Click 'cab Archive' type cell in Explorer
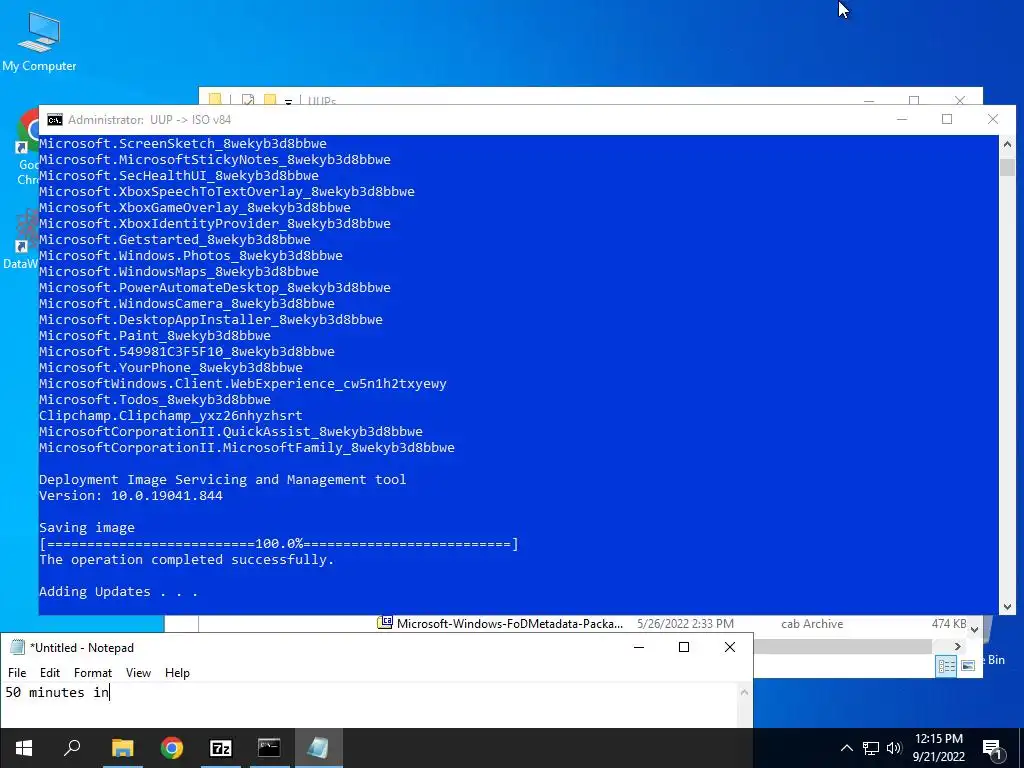 pyautogui.click(x=812, y=624)
